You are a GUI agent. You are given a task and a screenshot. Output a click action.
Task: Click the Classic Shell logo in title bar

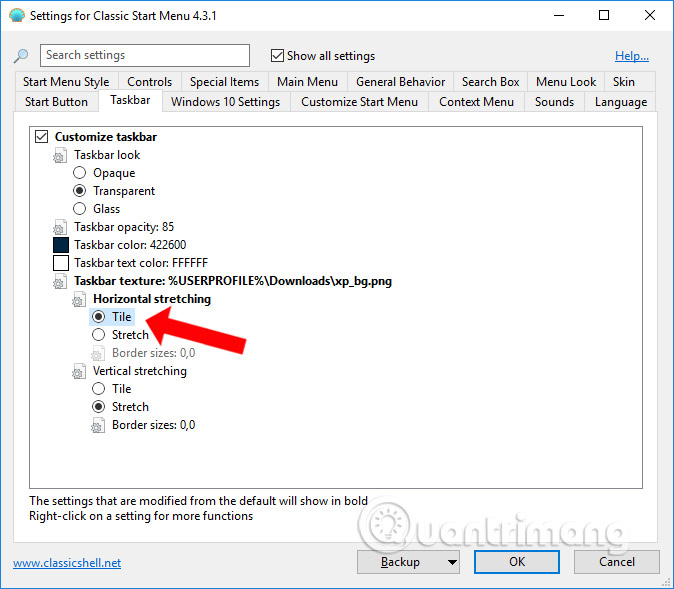tap(17, 15)
